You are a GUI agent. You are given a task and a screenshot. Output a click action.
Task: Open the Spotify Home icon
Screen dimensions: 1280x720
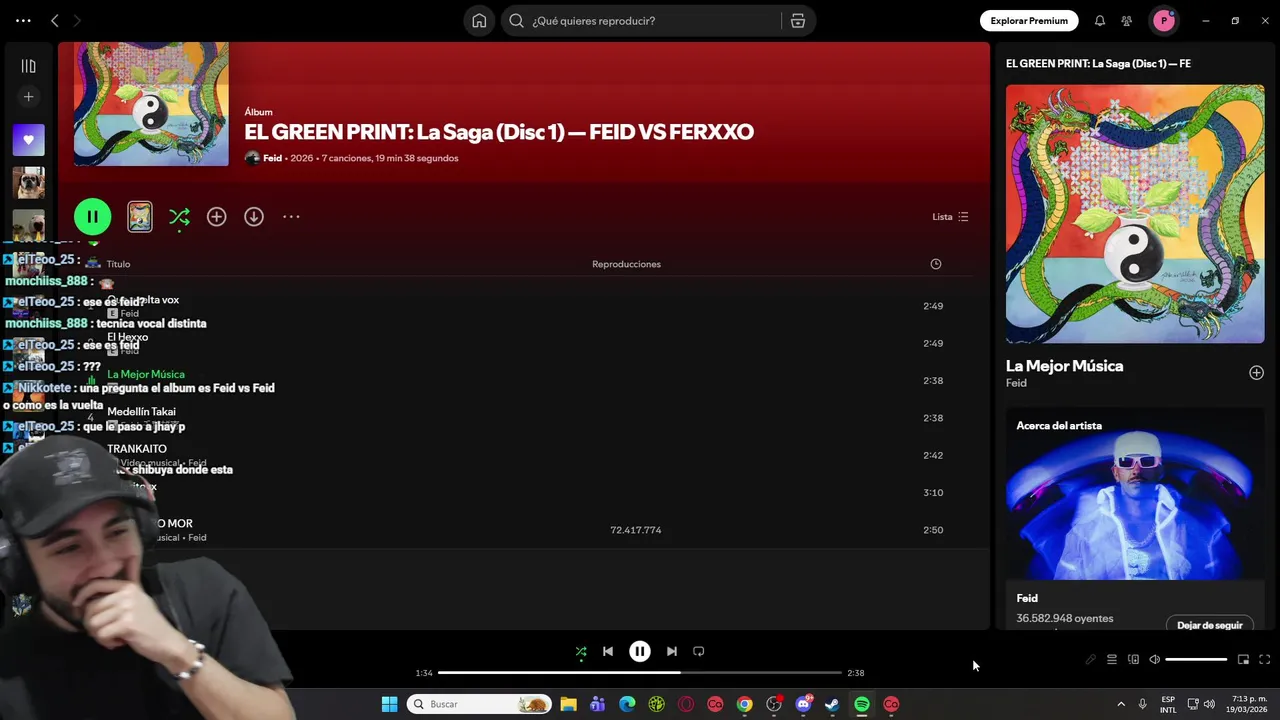[479, 21]
